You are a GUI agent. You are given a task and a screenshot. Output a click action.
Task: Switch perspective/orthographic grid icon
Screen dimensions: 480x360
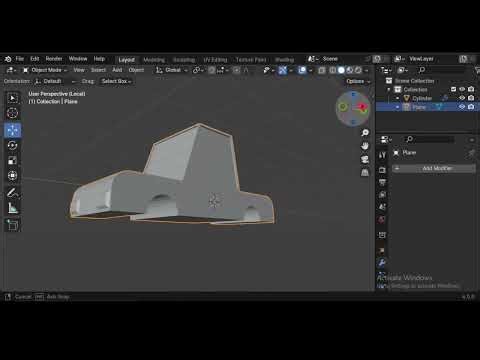pos(365,173)
